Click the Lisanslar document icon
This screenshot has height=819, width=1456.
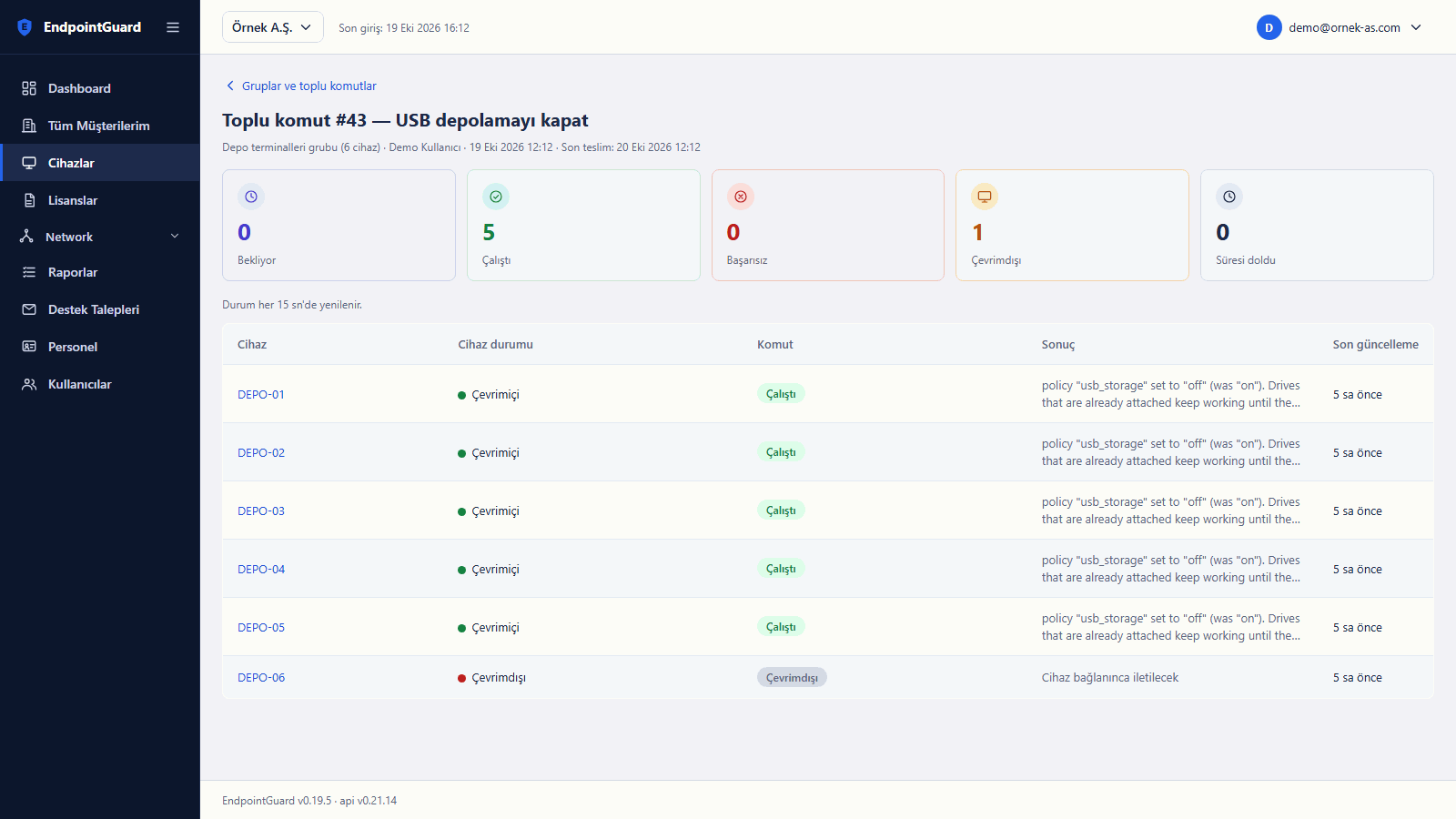(x=29, y=200)
